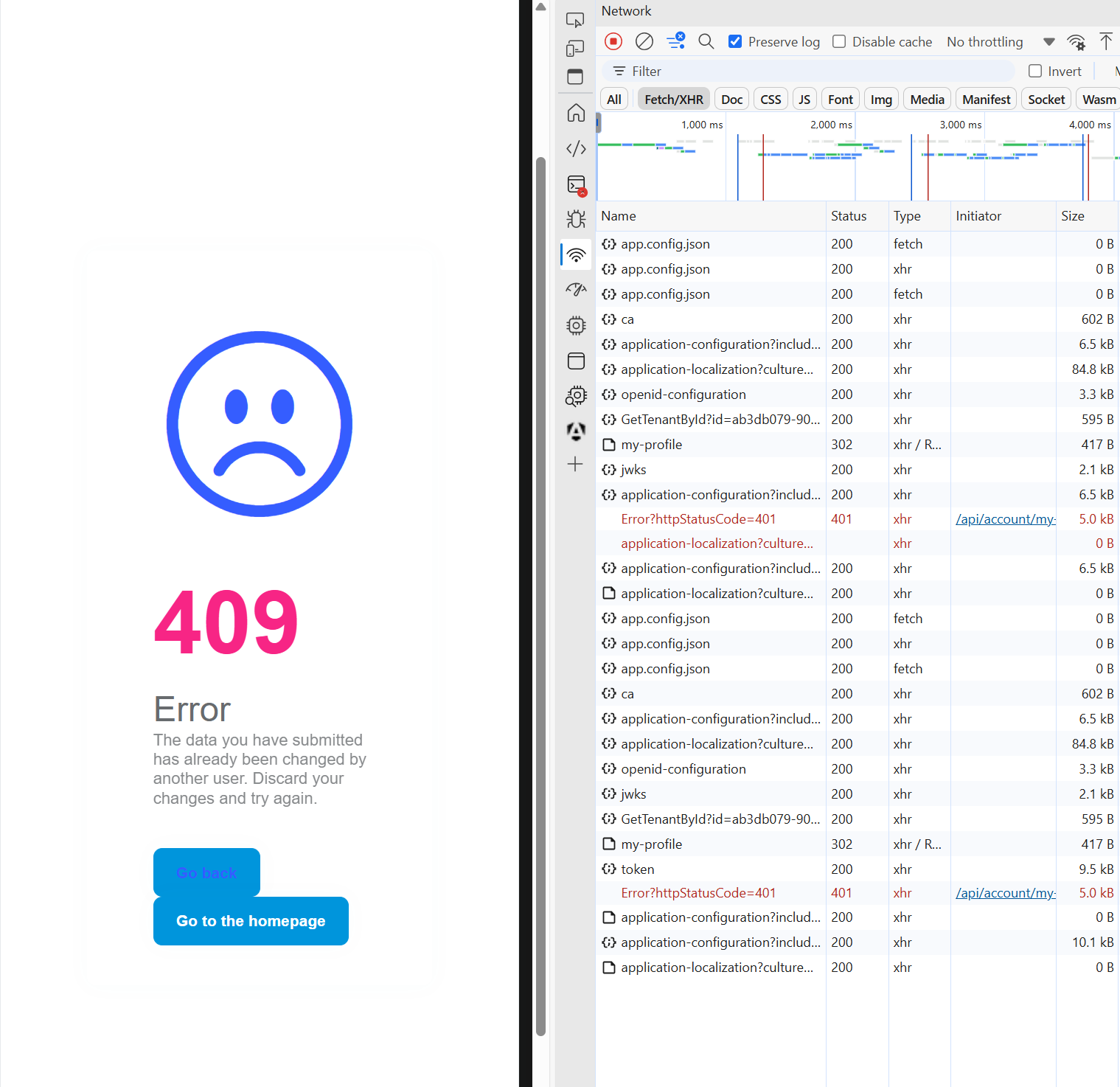Open the Console tool in activity bar
Image resolution: width=1120 pixels, height=1087 pixels.
576,184
